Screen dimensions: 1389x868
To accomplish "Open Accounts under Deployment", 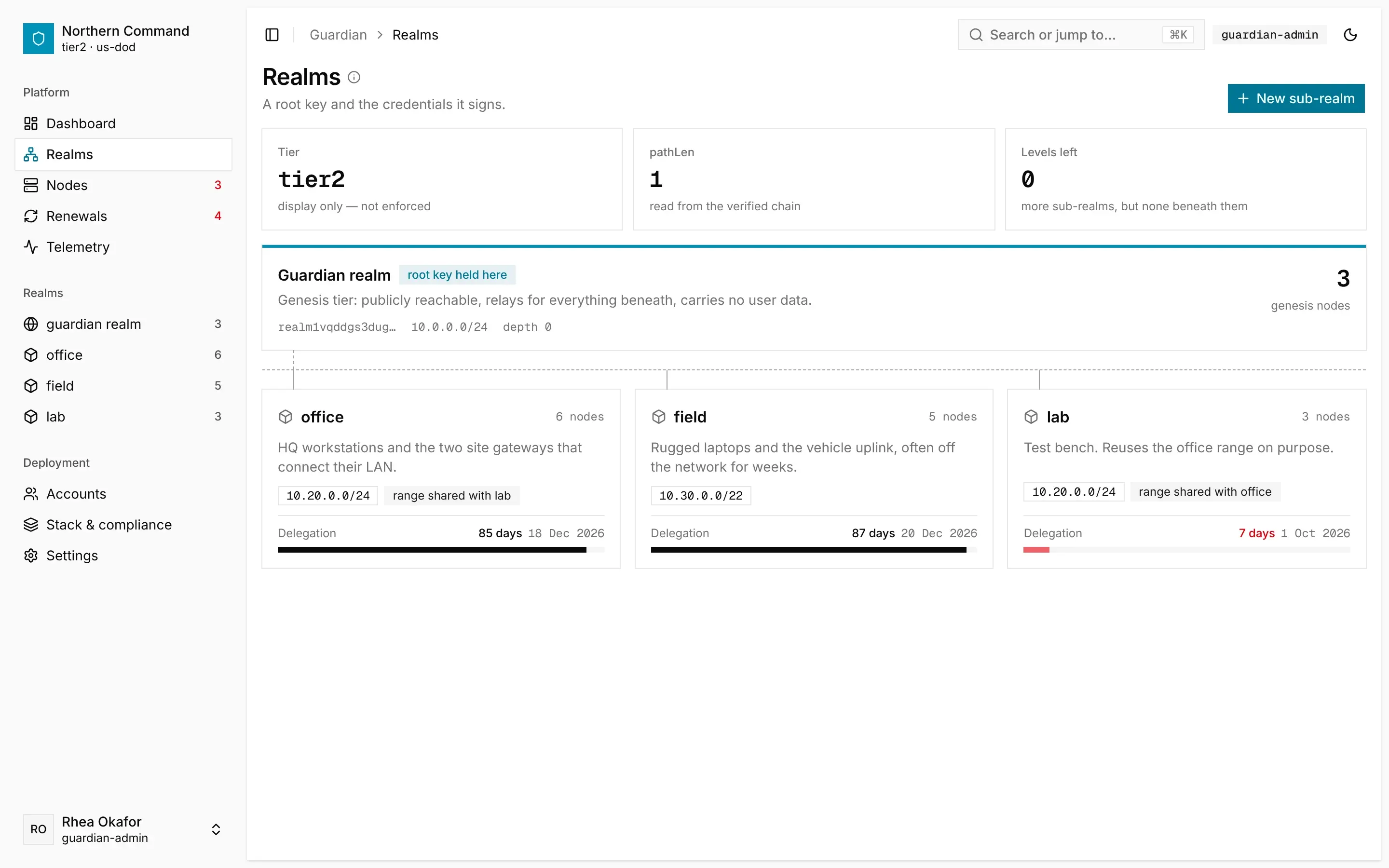I will [123, 494].
